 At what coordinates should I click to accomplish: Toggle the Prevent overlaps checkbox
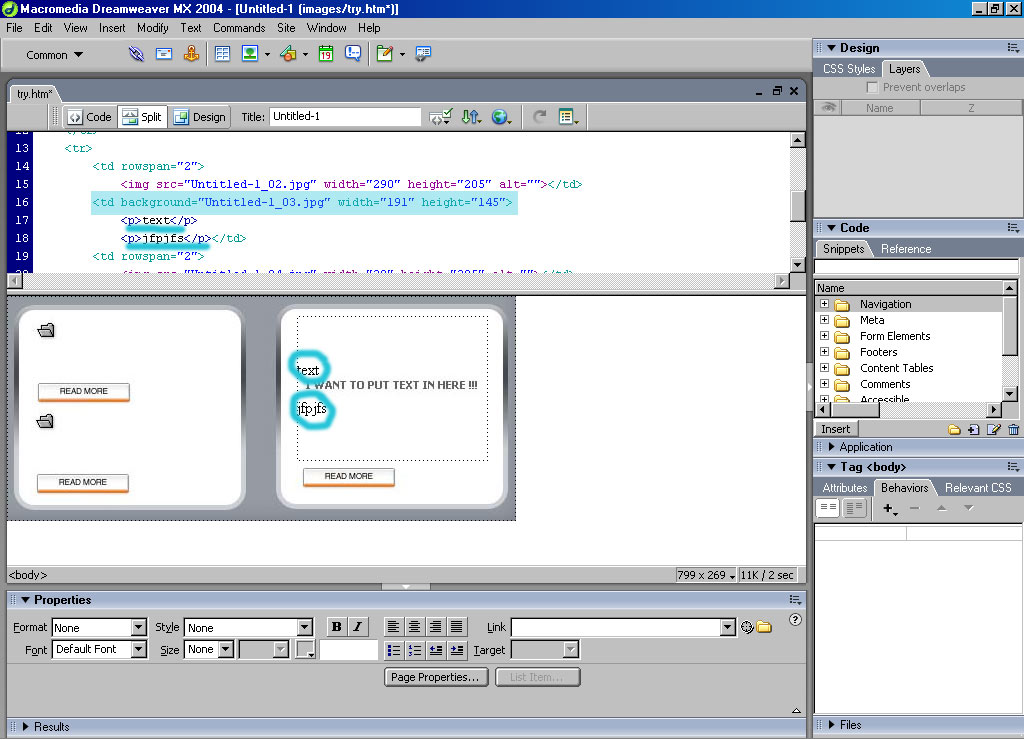872,87
